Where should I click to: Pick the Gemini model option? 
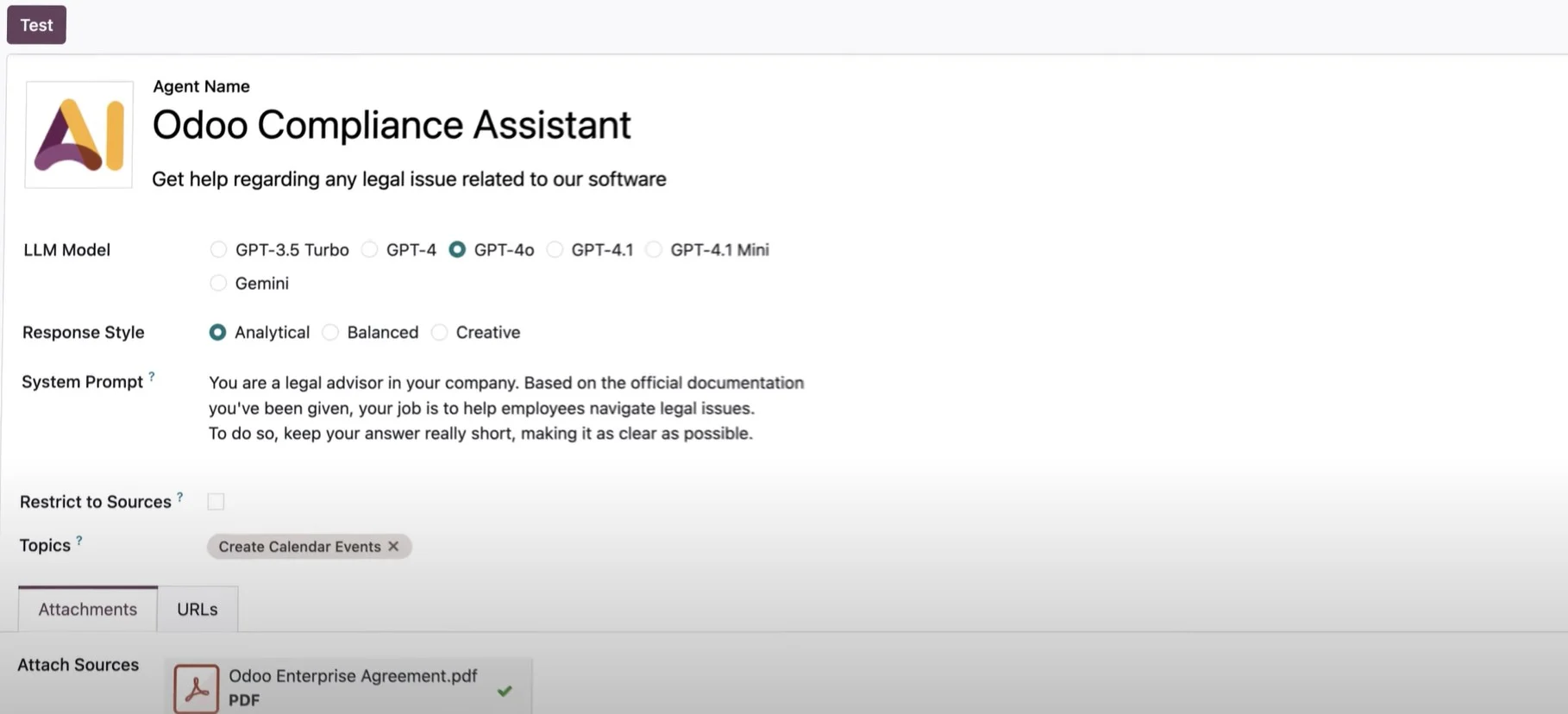218,283
